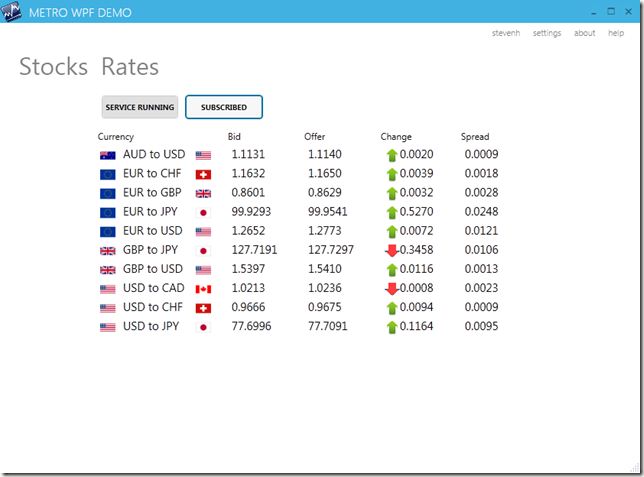This screenshot has width=644, height=477.
Task: Click US flag in AUD to USD row
Action: (x=203, y=155)
